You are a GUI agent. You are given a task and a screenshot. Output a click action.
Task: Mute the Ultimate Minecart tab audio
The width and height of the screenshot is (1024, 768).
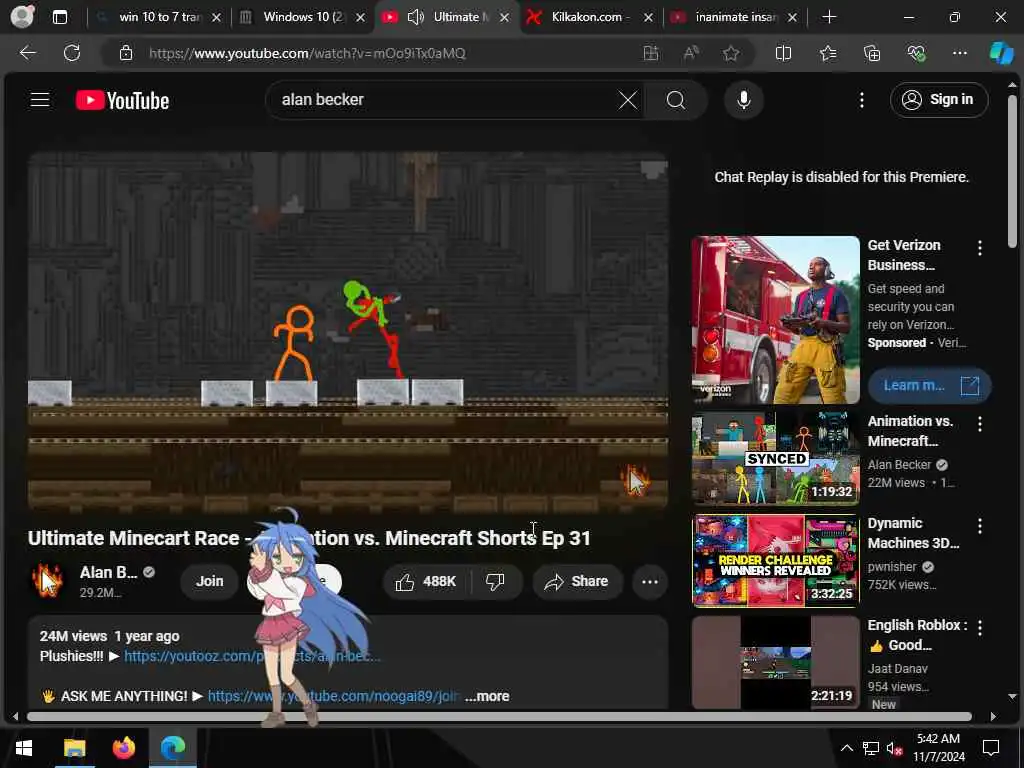pyautogui.click(x=415, y=17)
